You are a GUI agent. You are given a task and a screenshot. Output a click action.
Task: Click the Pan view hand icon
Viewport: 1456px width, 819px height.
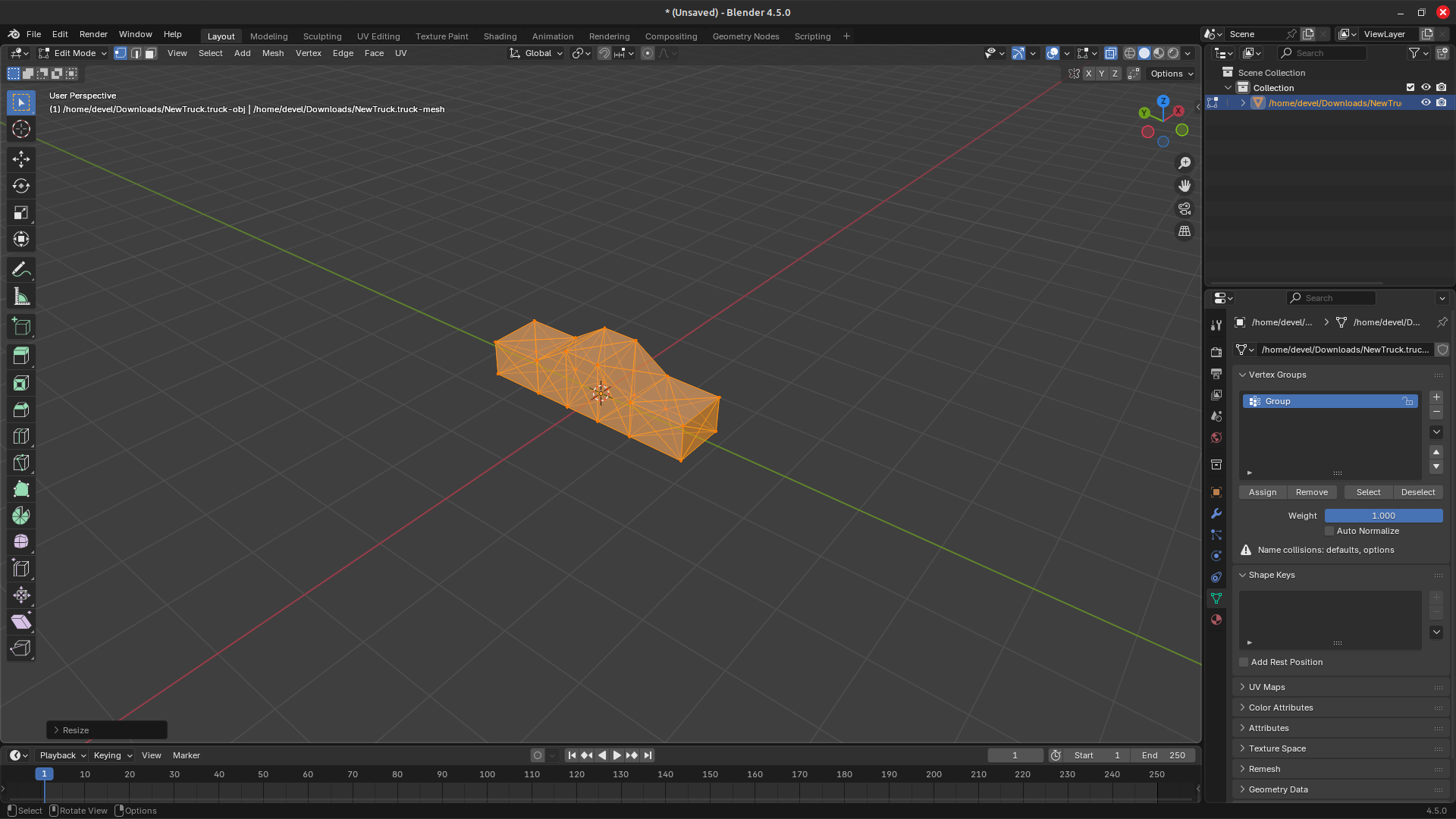[x=1185, y=186]
